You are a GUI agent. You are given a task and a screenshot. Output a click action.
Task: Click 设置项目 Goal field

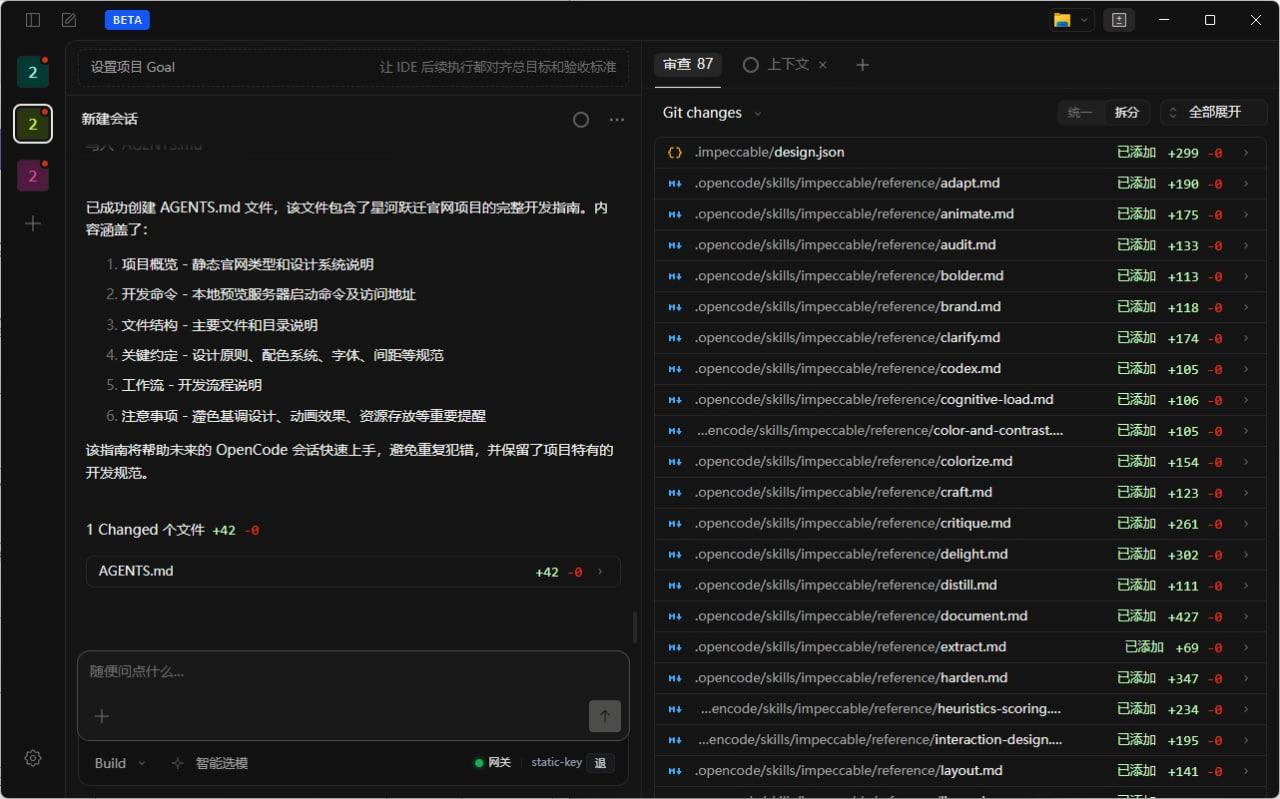(x=353, y=68)
